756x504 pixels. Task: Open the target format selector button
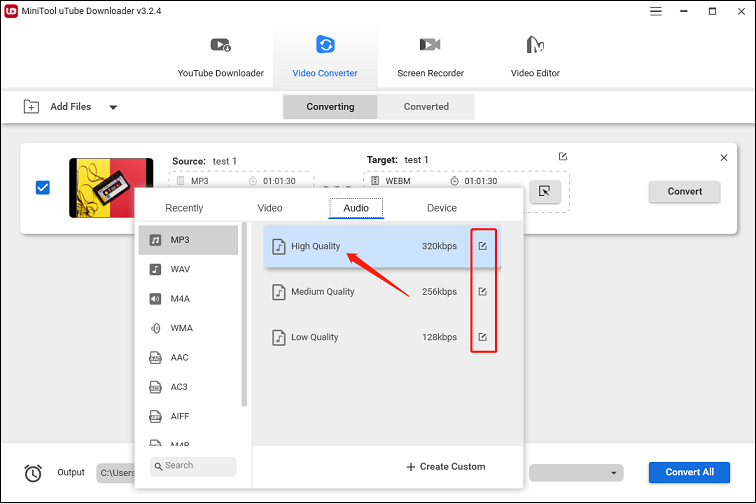tap(545, 191)
